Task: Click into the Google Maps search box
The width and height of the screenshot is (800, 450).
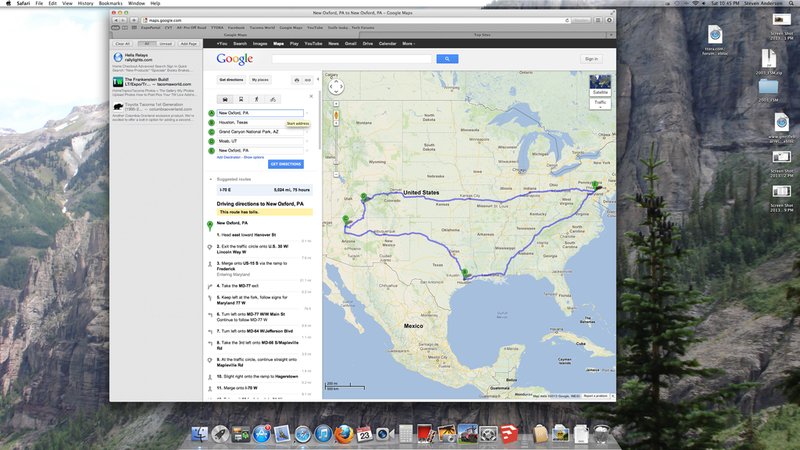Action: click(x=352, y=59)
